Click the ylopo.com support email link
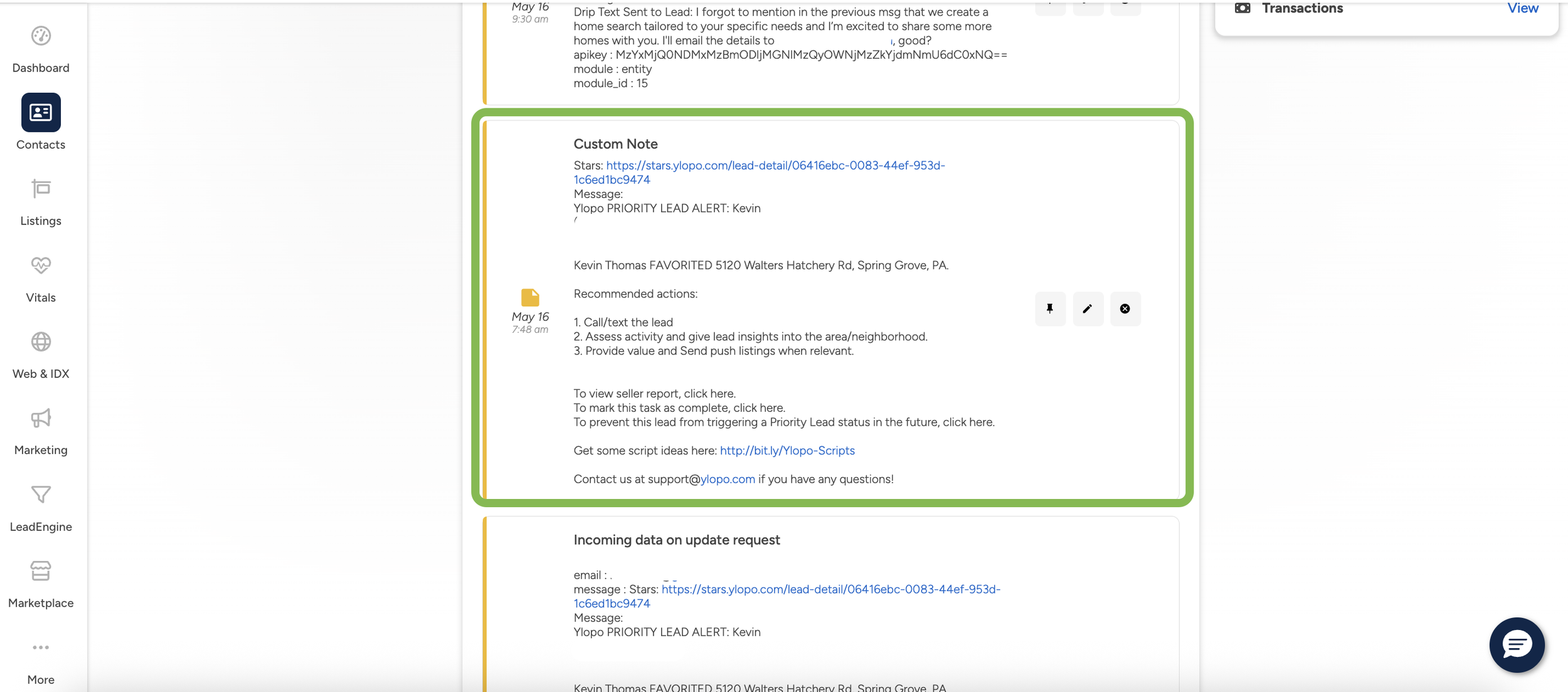The width and height of the screenshot is (1568, 692). click(x=728, y=480)
